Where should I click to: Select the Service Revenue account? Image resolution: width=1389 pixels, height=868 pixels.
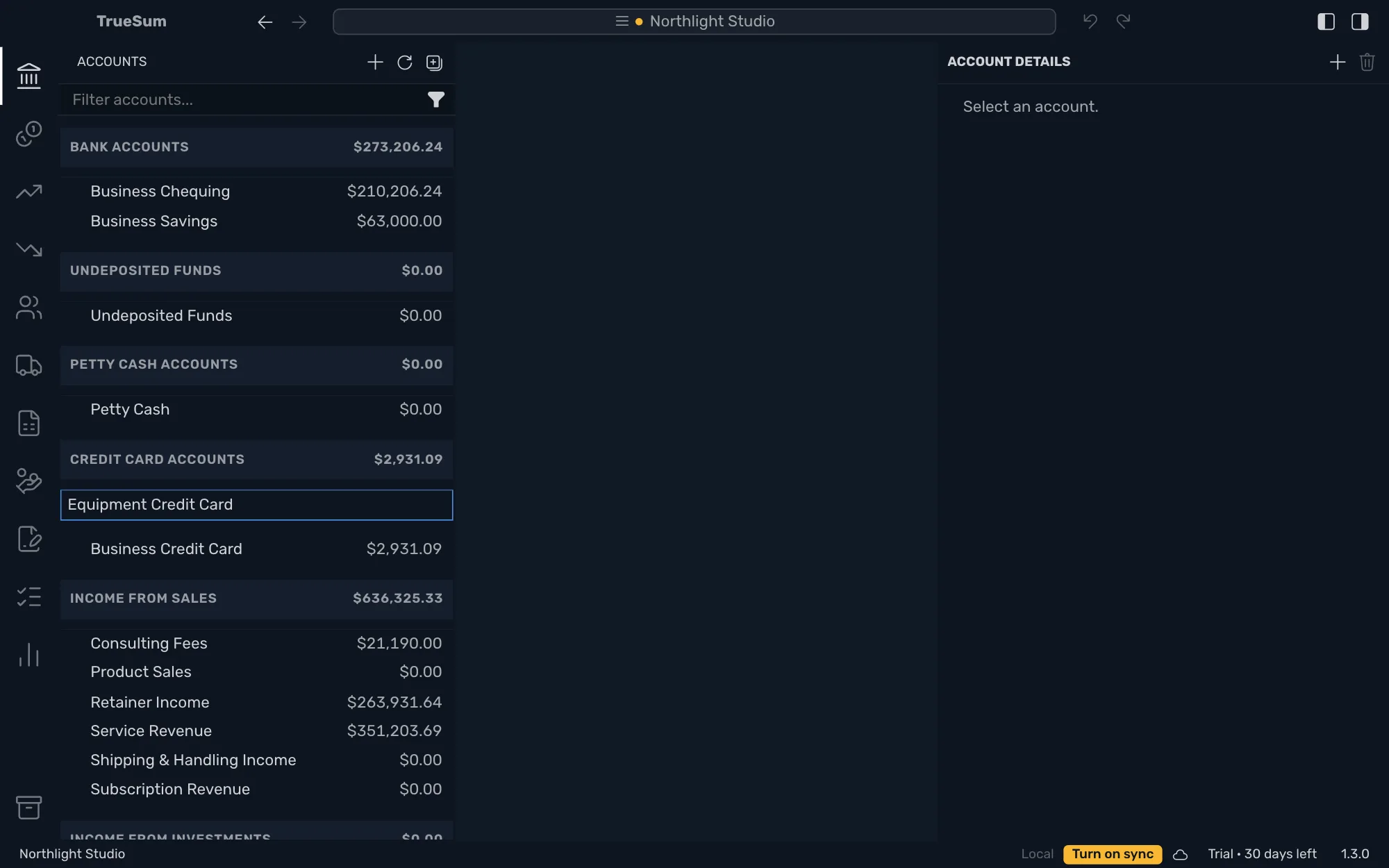pyautogui.click(x=256, y=731)
